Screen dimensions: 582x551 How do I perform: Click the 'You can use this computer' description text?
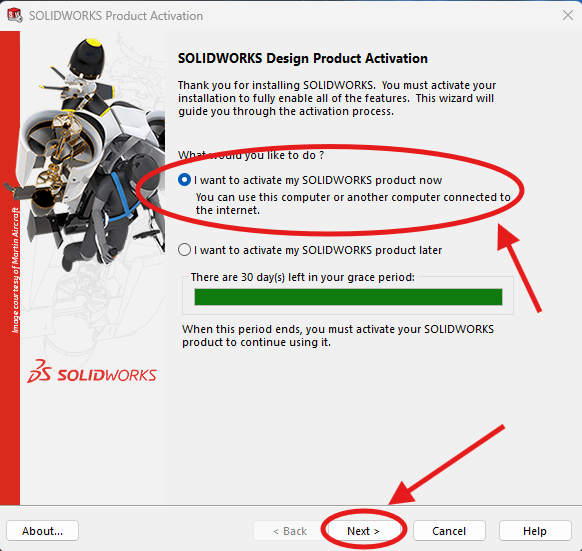point(353,203)
